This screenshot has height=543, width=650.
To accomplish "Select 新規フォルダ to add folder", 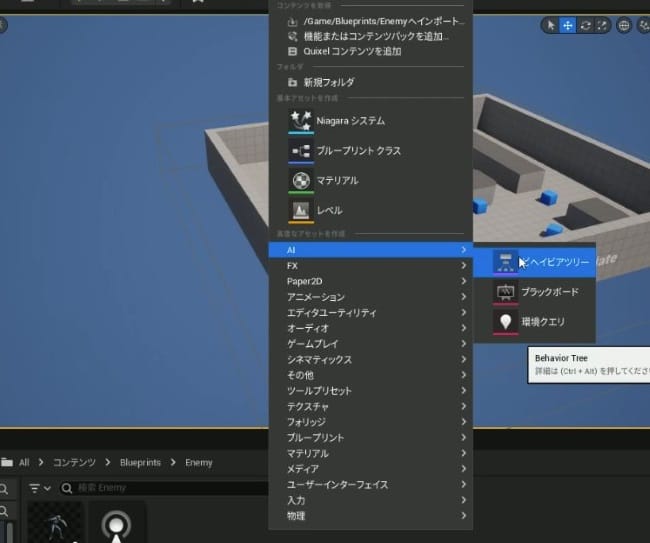I will (371, 82).
